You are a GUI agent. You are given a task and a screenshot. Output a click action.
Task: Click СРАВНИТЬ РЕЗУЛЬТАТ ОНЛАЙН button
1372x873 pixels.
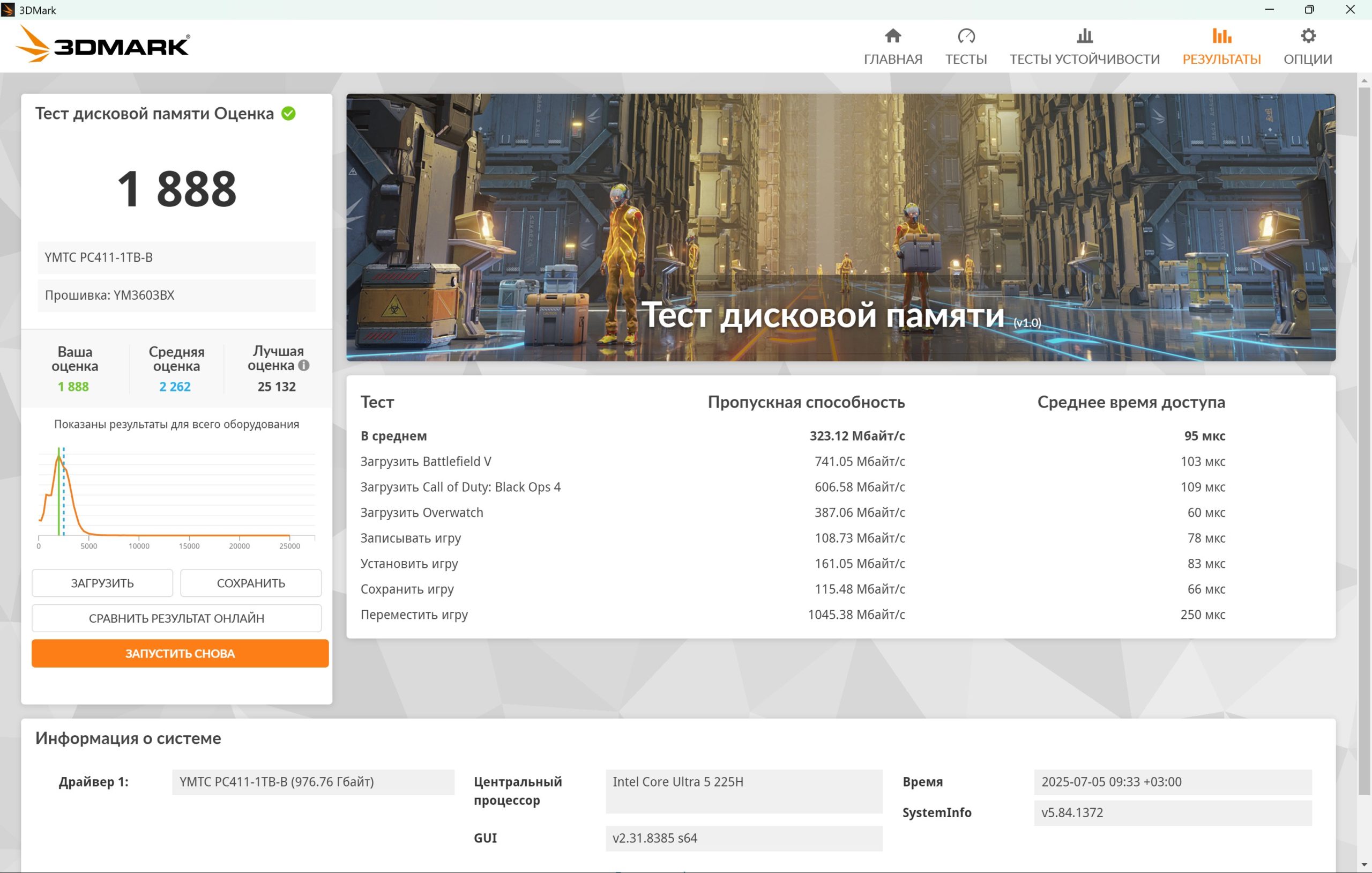(177, 618)
